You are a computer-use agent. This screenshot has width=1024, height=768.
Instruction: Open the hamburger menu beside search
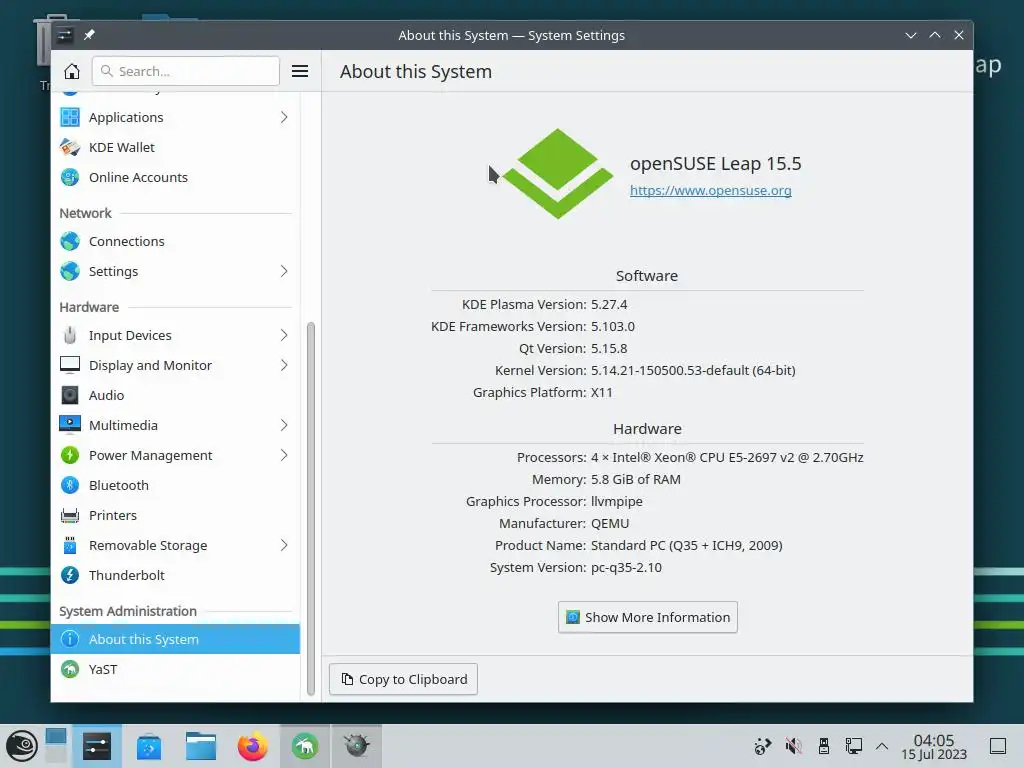click(300, 71)
